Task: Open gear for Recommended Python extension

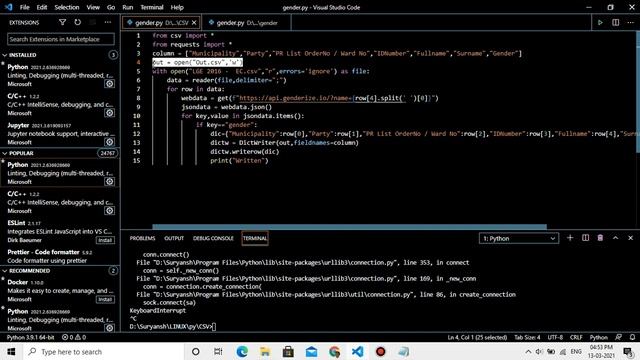Action: point(109,328)
